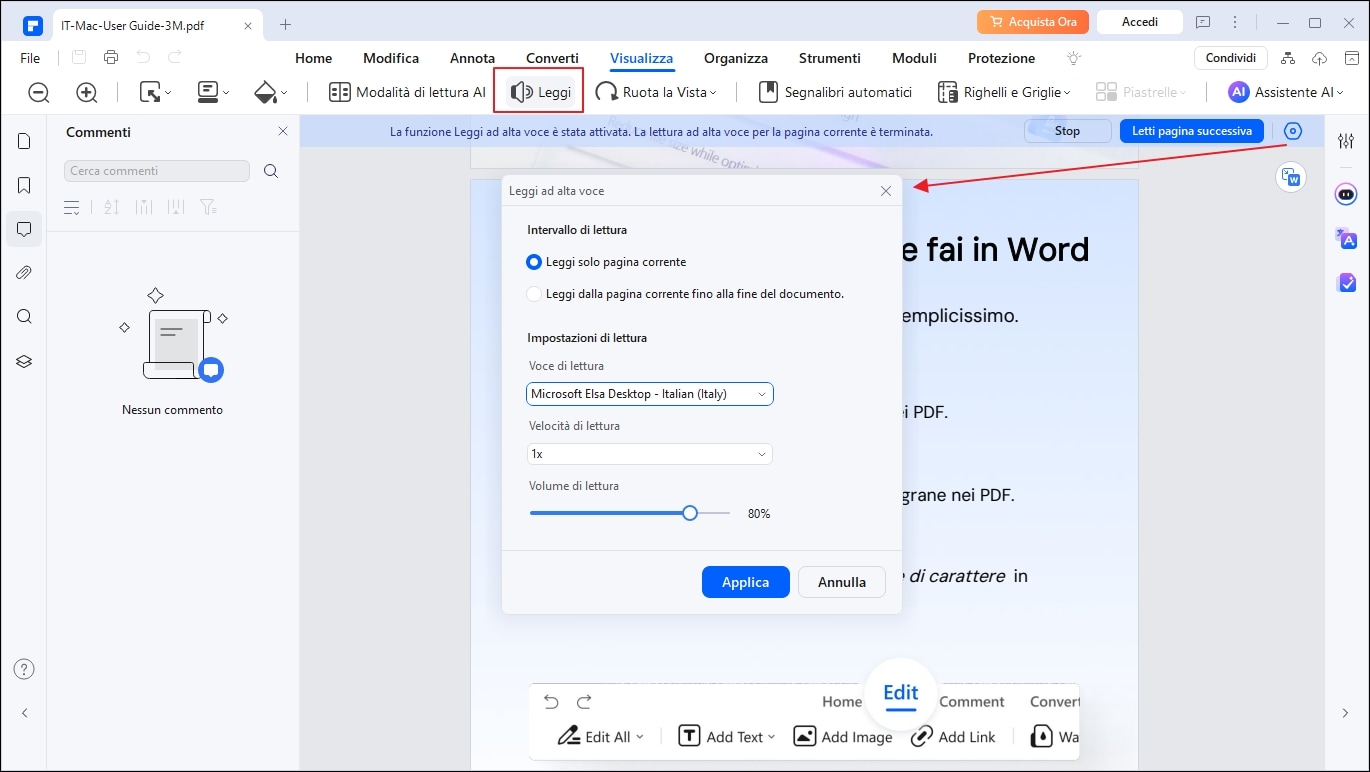Click the zoom in magnifier icon

(87, 93)
